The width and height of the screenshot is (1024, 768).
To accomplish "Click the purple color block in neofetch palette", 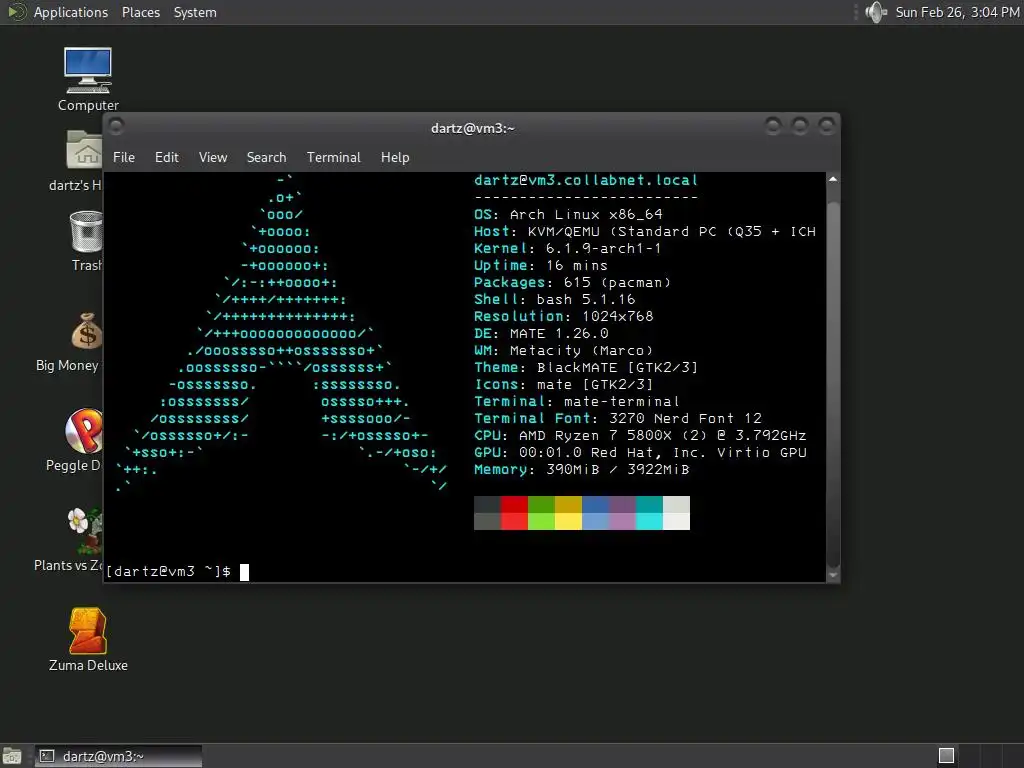I will 622,513.
